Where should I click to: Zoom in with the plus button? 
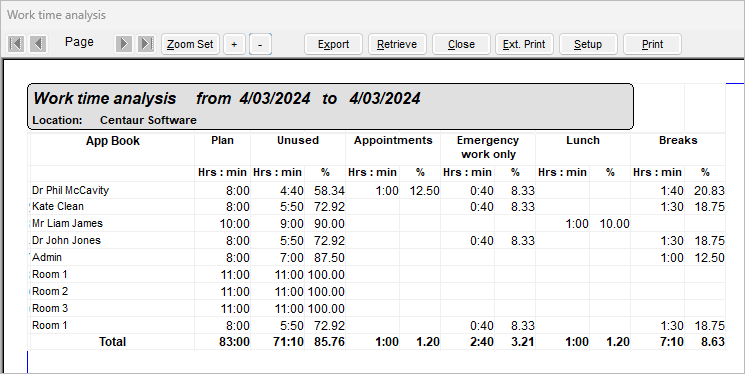[x=234, y=44]
